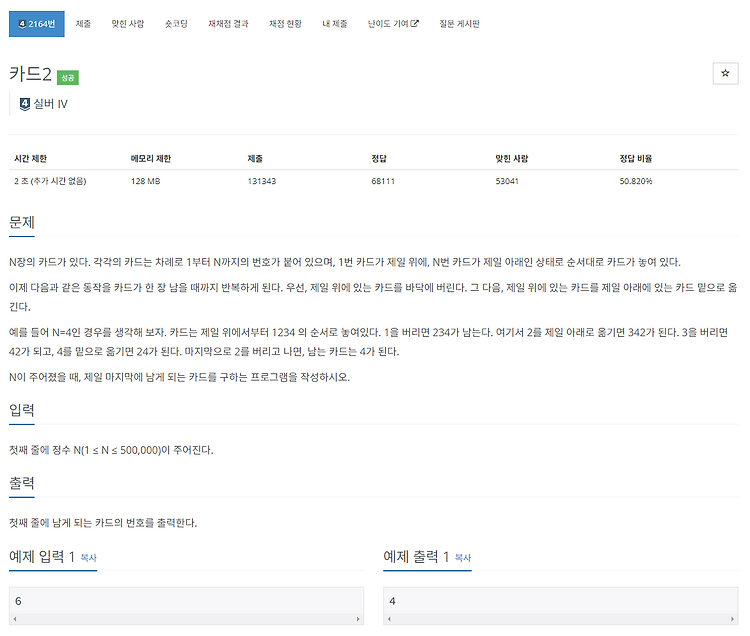Open the 난이도 기여 external link
This screenshot has width=750, height=636.
click(393, 24)
